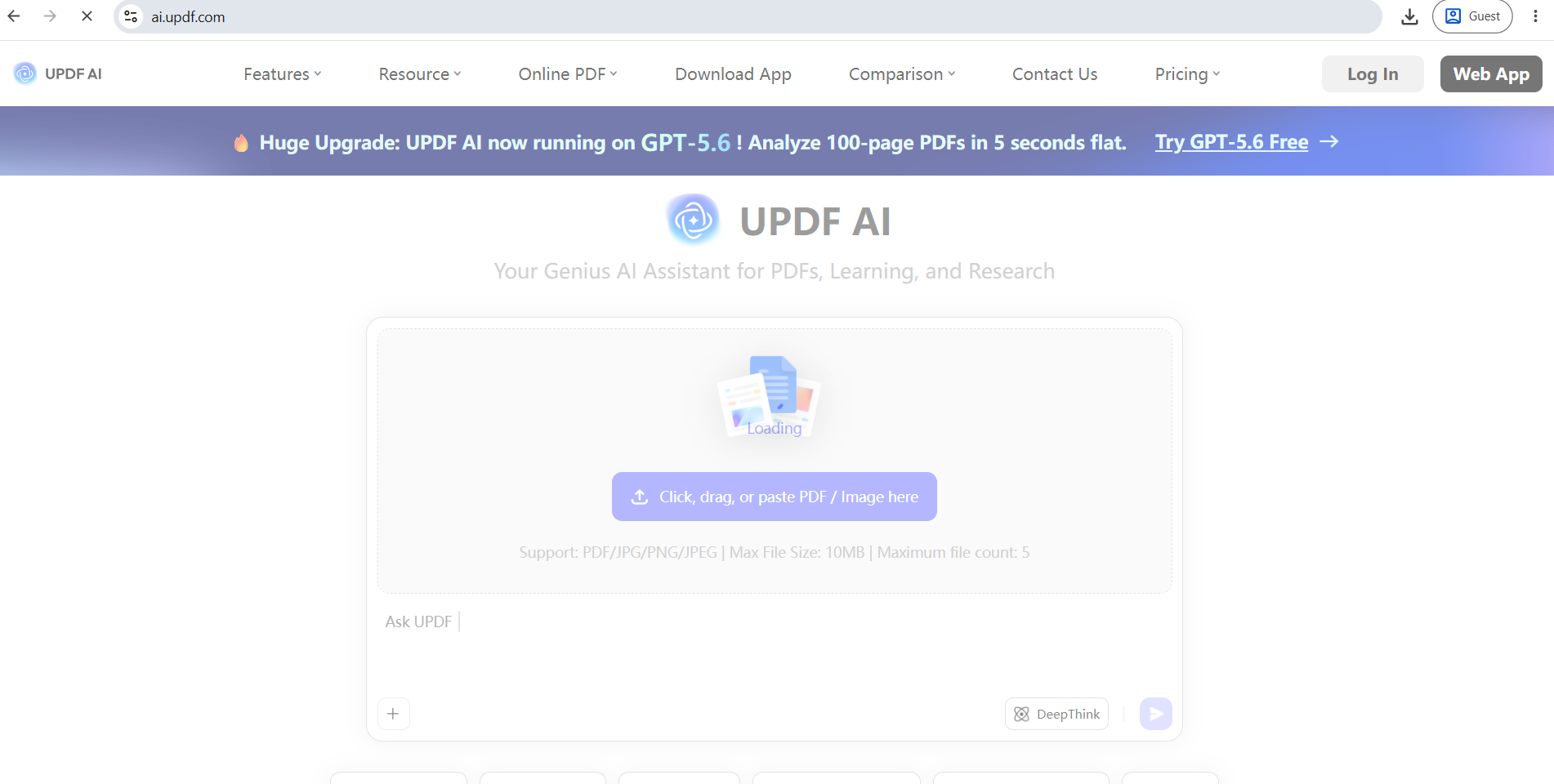Open the browser three-dot menu

1535,16
